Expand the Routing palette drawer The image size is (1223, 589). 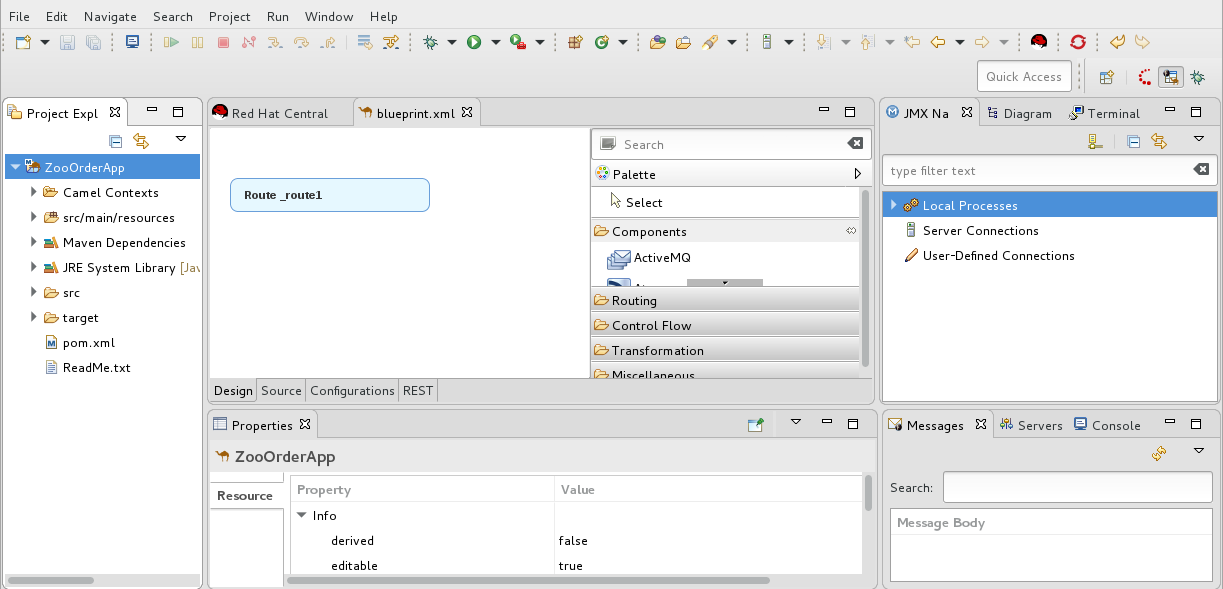tap(634, 300)
